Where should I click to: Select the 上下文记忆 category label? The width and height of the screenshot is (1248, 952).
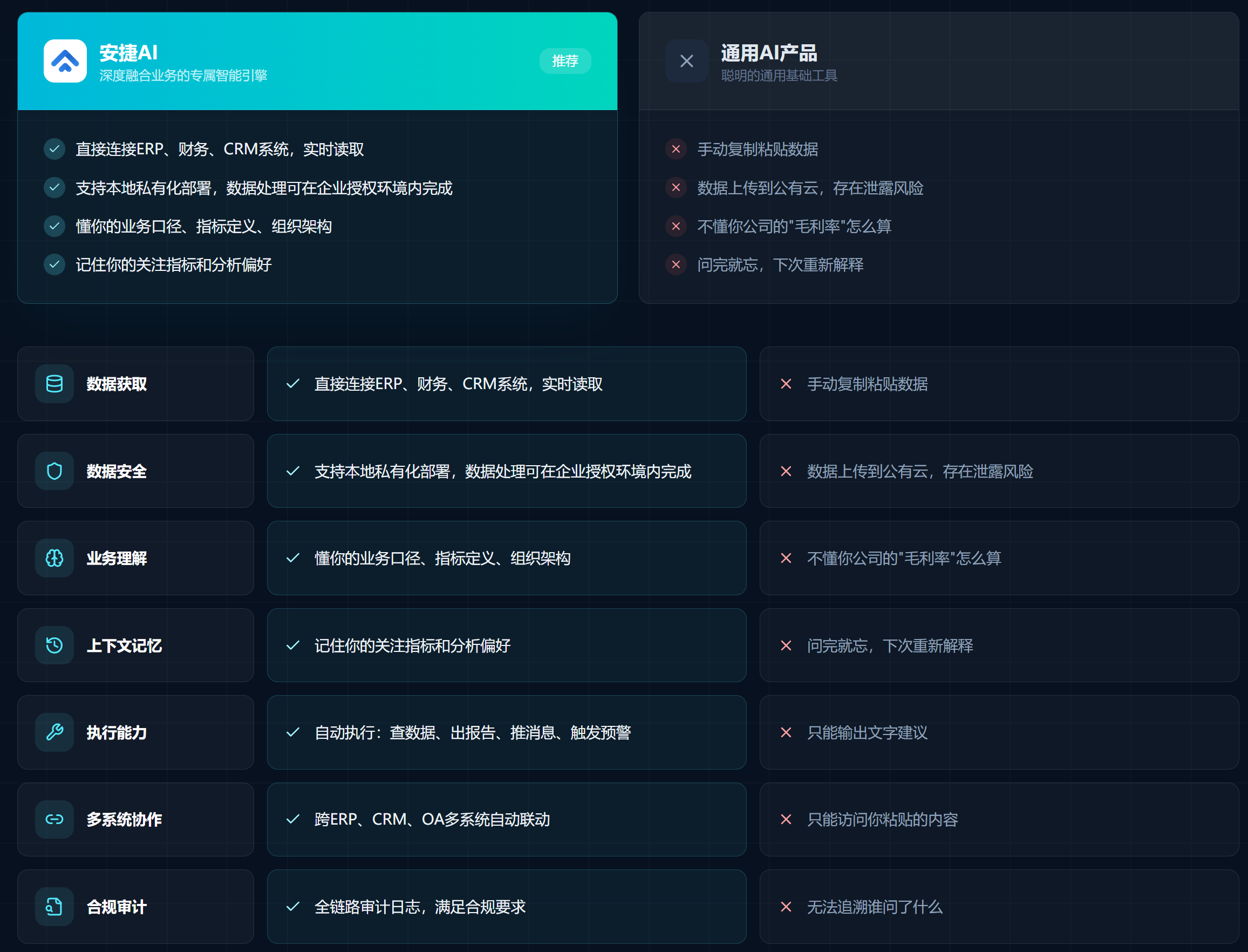pos(124,645)
